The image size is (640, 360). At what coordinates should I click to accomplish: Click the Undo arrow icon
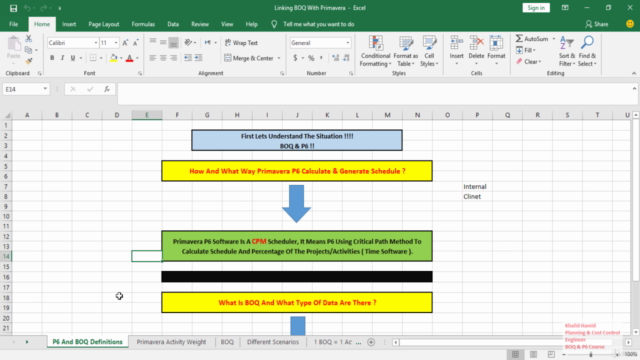(x=27, y=8)
